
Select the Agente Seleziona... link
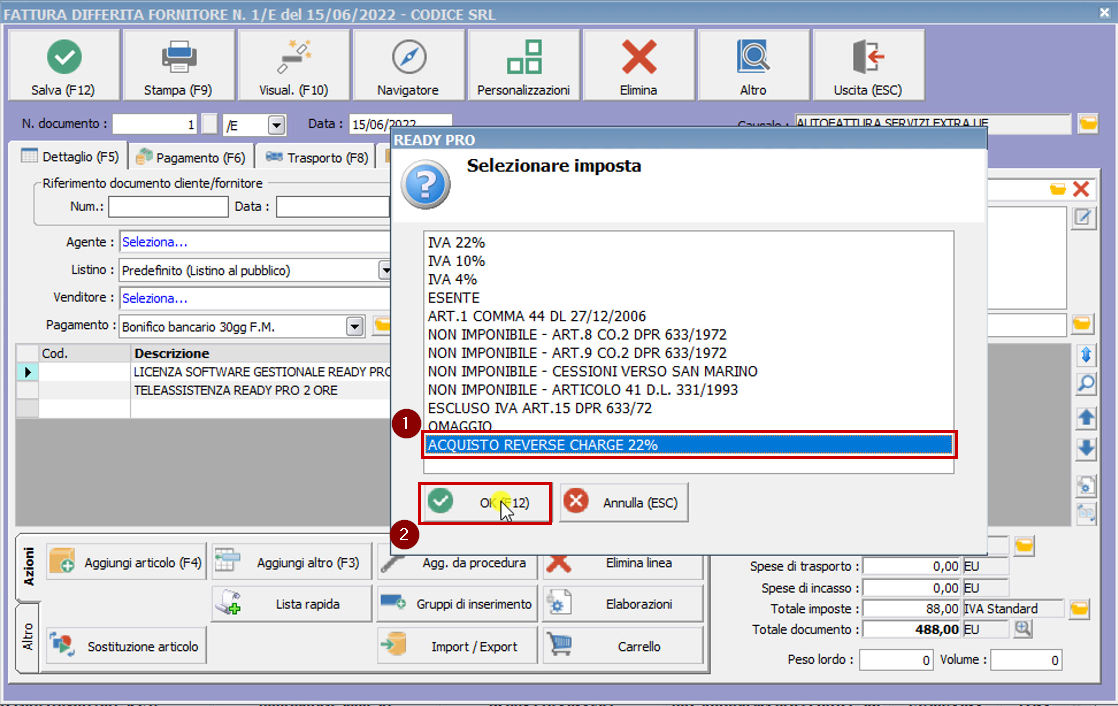point(155,242)
